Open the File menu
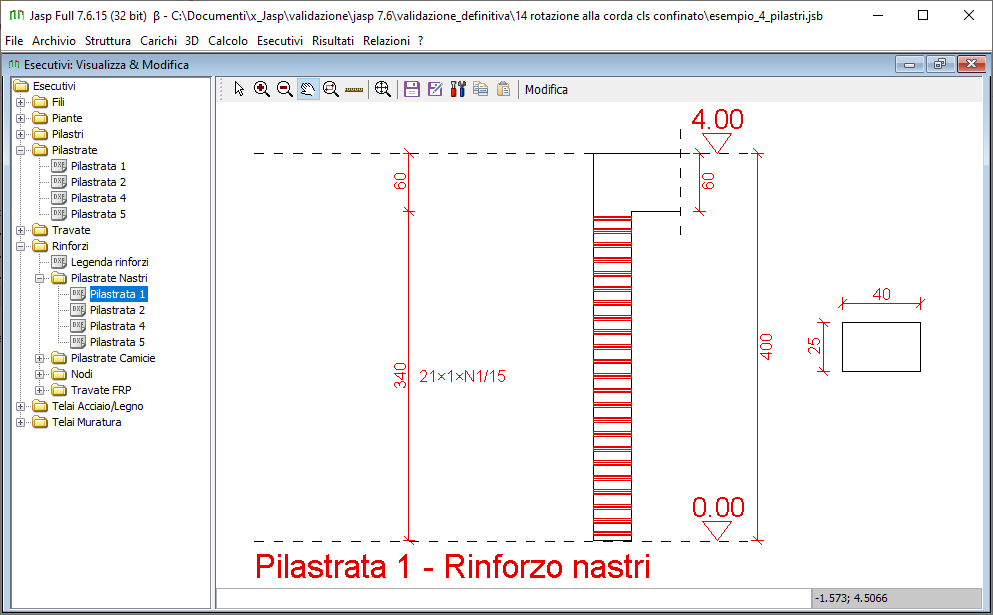993x615 pixels. click(14, 41)
